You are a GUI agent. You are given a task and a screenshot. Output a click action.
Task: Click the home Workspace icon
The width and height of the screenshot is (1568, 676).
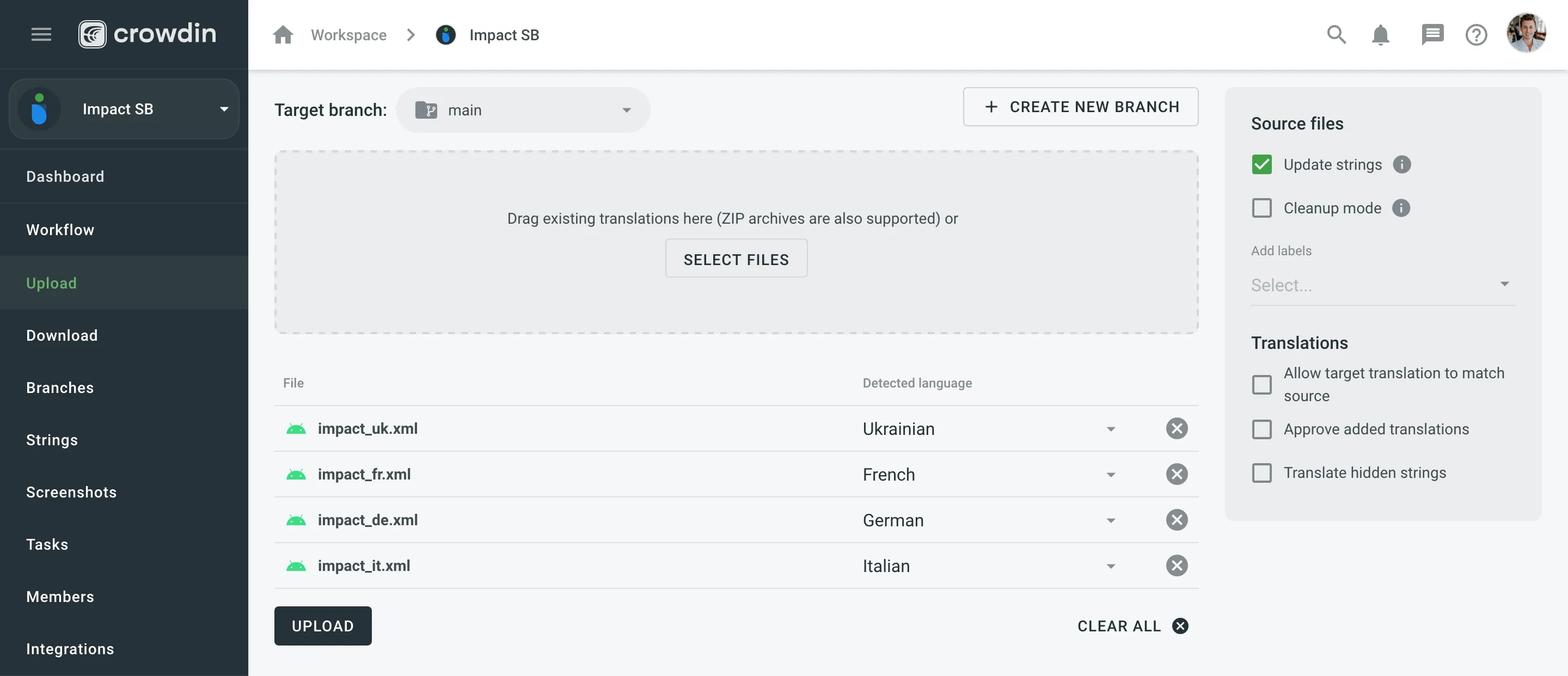(x=283, y=35)
